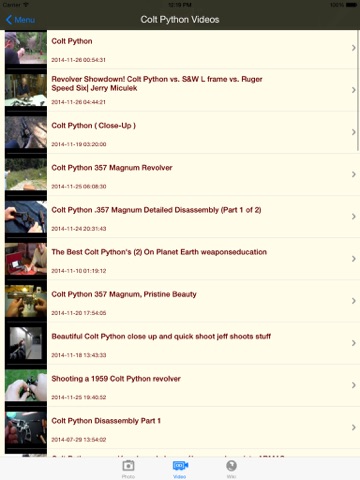
Task: Click the Colt Python Videos header title
Action: coord(180,20)
